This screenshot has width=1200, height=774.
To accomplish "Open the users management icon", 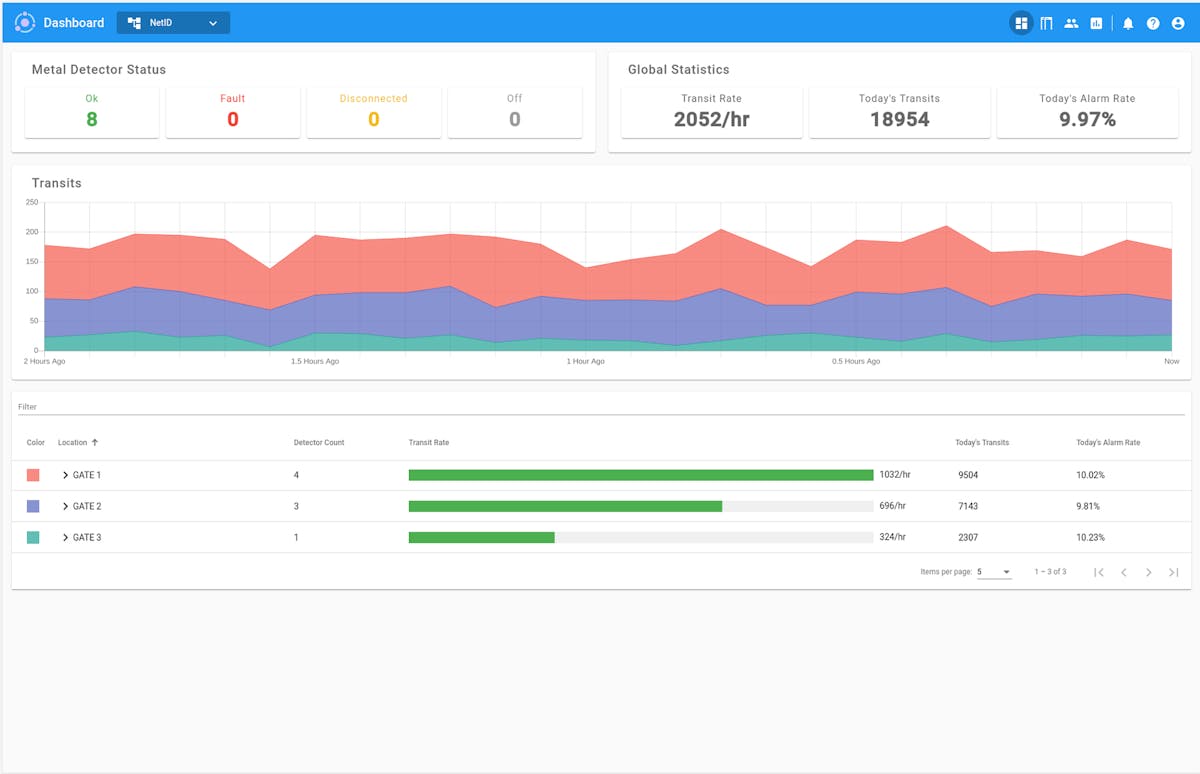I will coord(1071,22).
